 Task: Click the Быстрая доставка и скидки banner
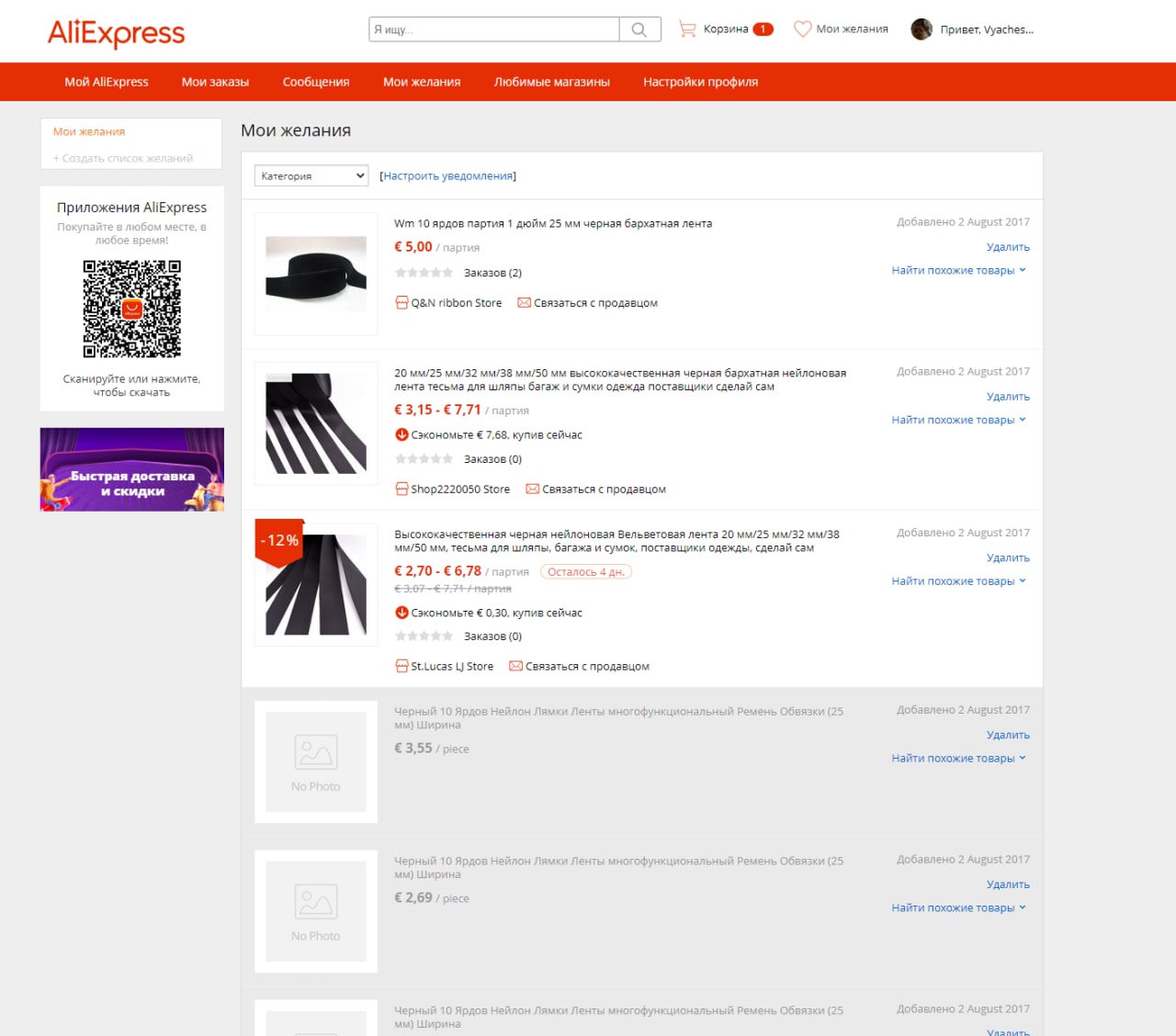pyautogui.click(x=132, y=469)
